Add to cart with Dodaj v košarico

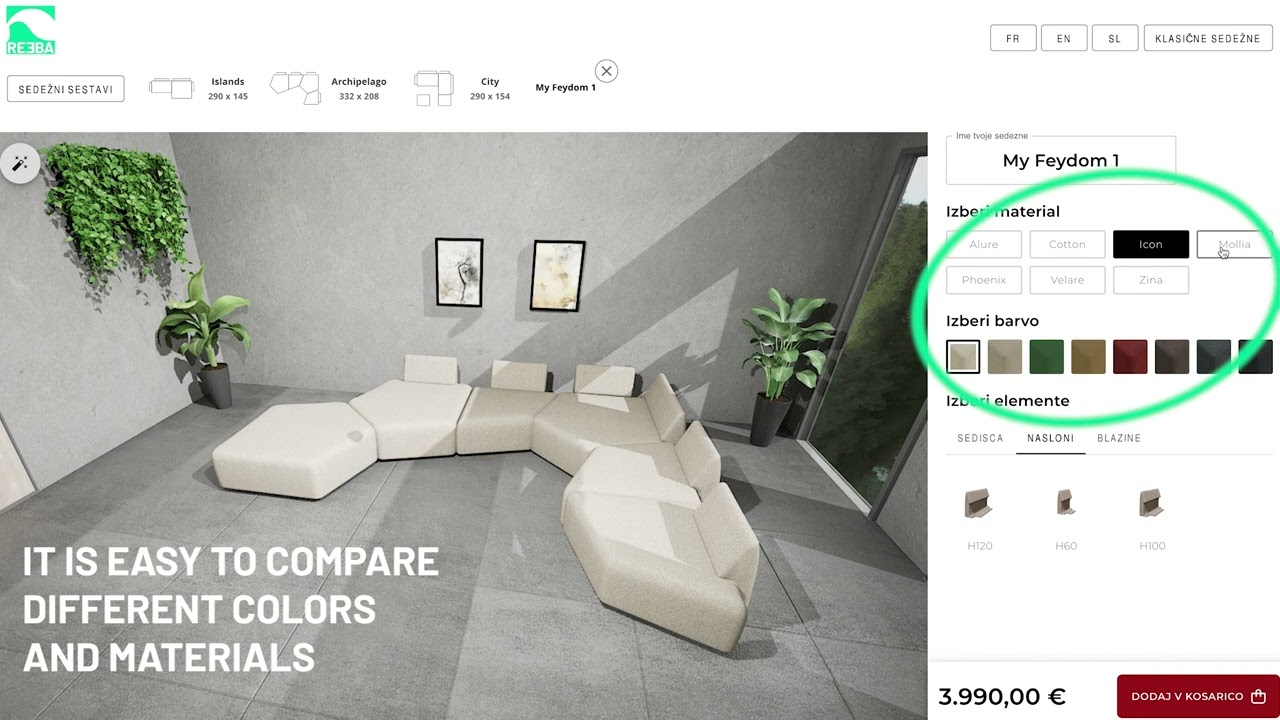tap(1198, 696)
